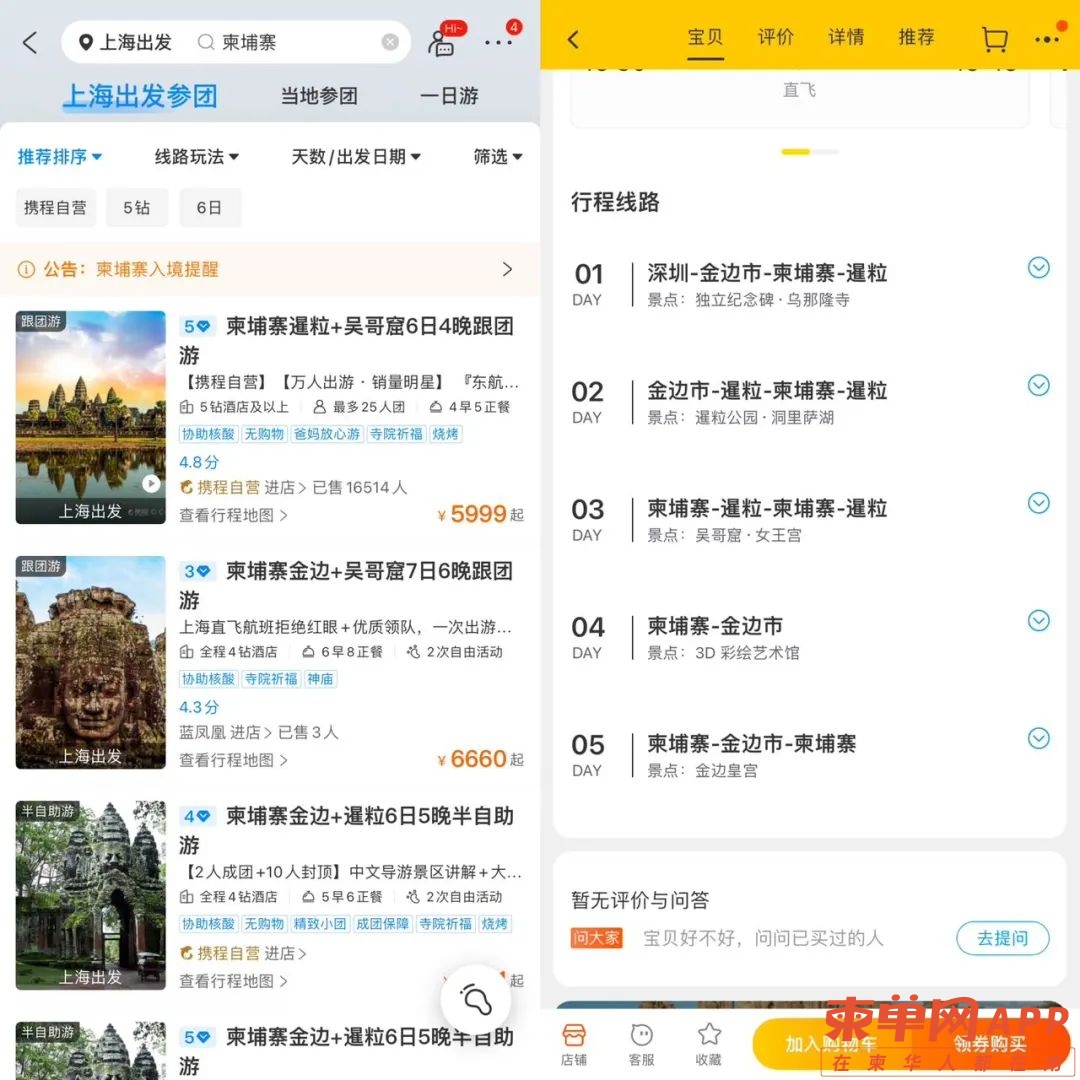Open 携程自营 进店 link on first tour

pyautogui.click(x=242, y=488)
